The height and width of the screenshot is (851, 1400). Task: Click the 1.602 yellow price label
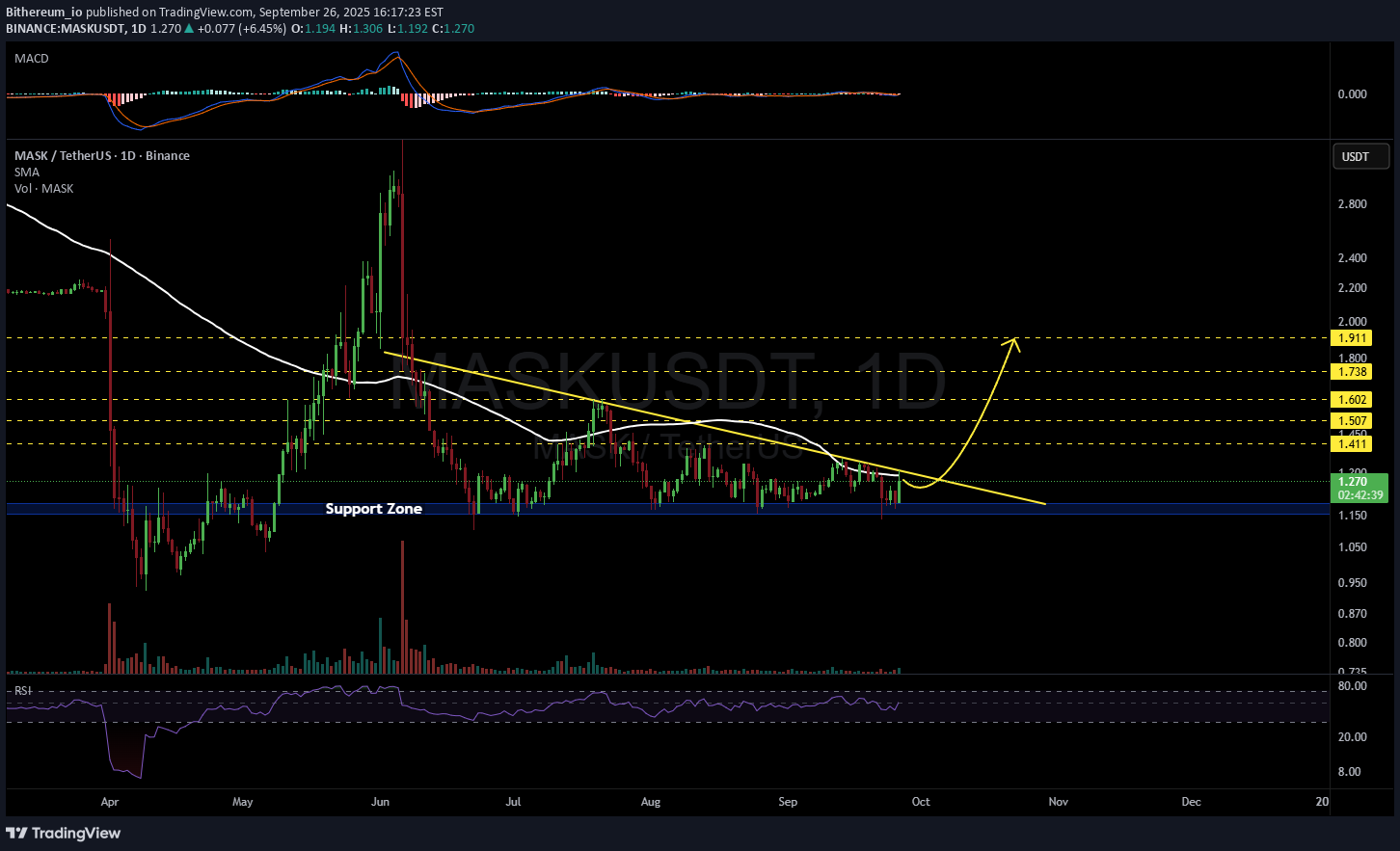point(1352,400)
